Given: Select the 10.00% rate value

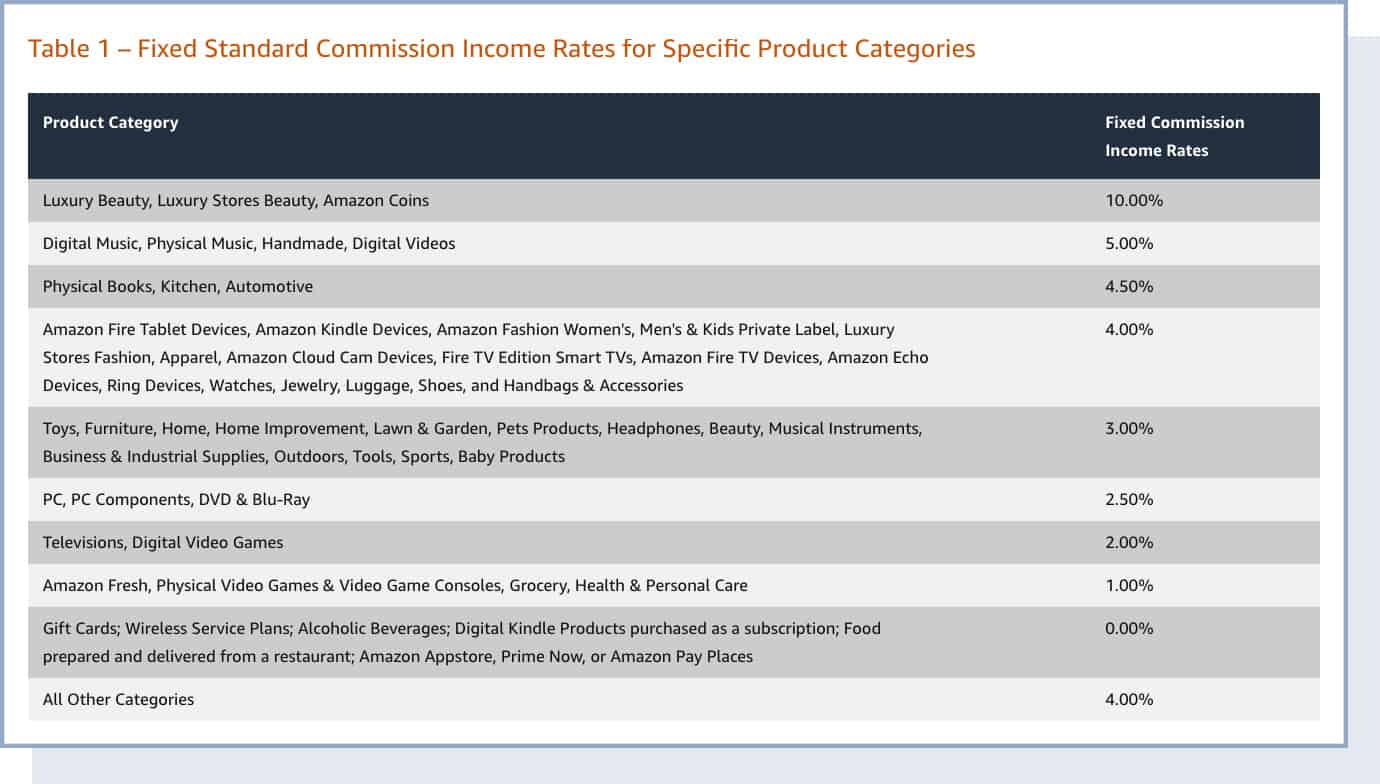Looking at the screenshot, I should click(1132, 200).
